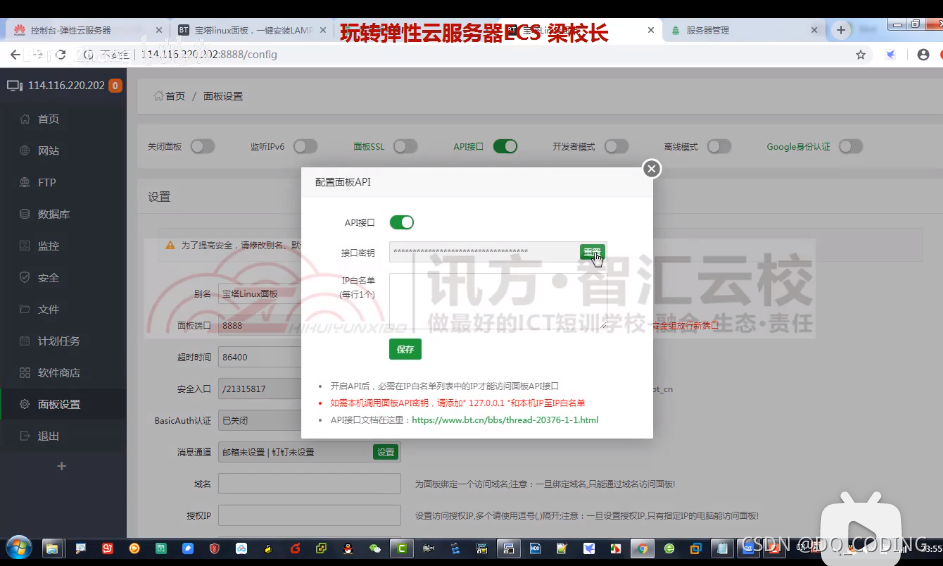The width and height of the screenshot is (943, 566).
Task: Click the red shield taskbar icon
Action: pos(214,549)
